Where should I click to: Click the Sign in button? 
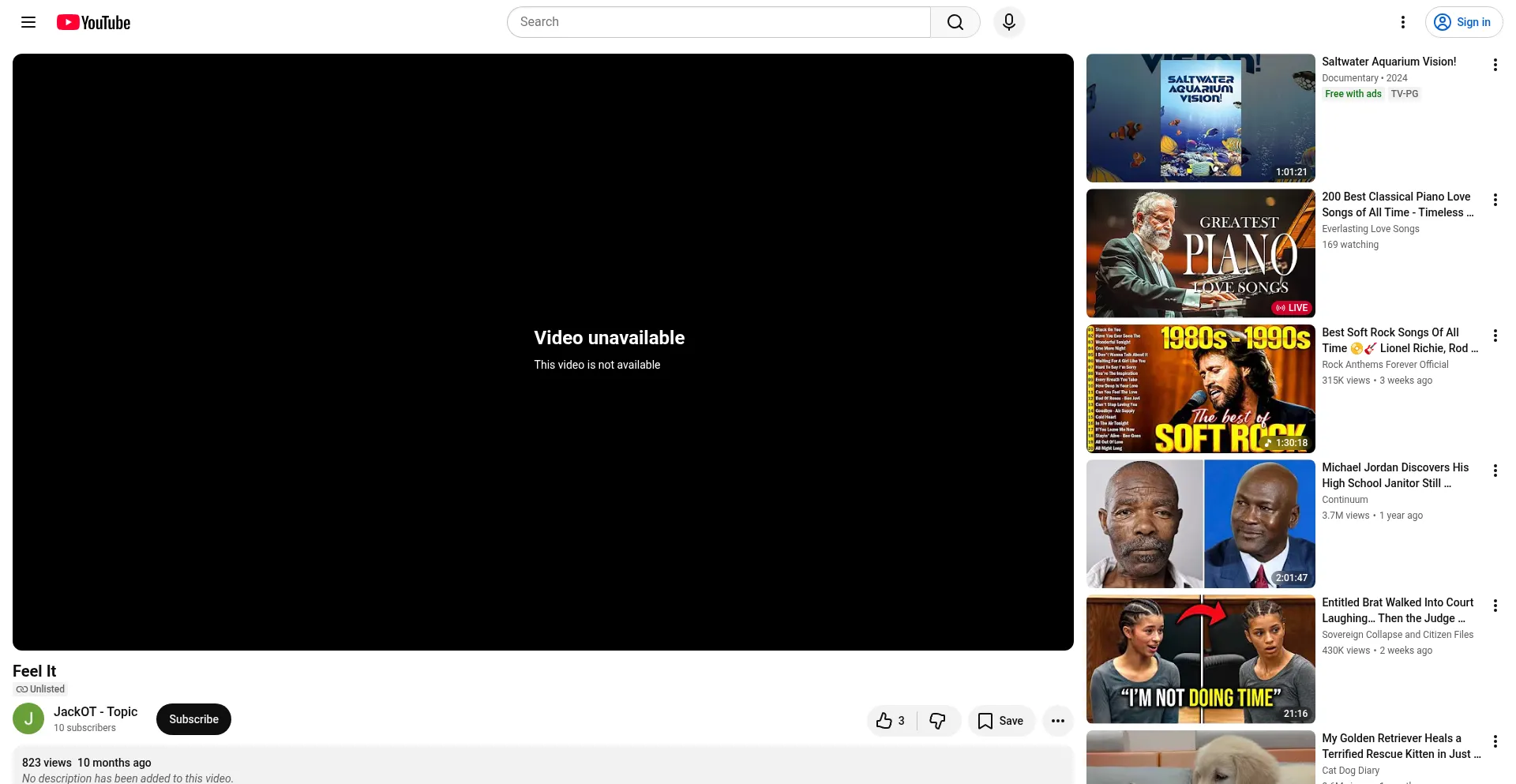click(x=1464, y=22)
